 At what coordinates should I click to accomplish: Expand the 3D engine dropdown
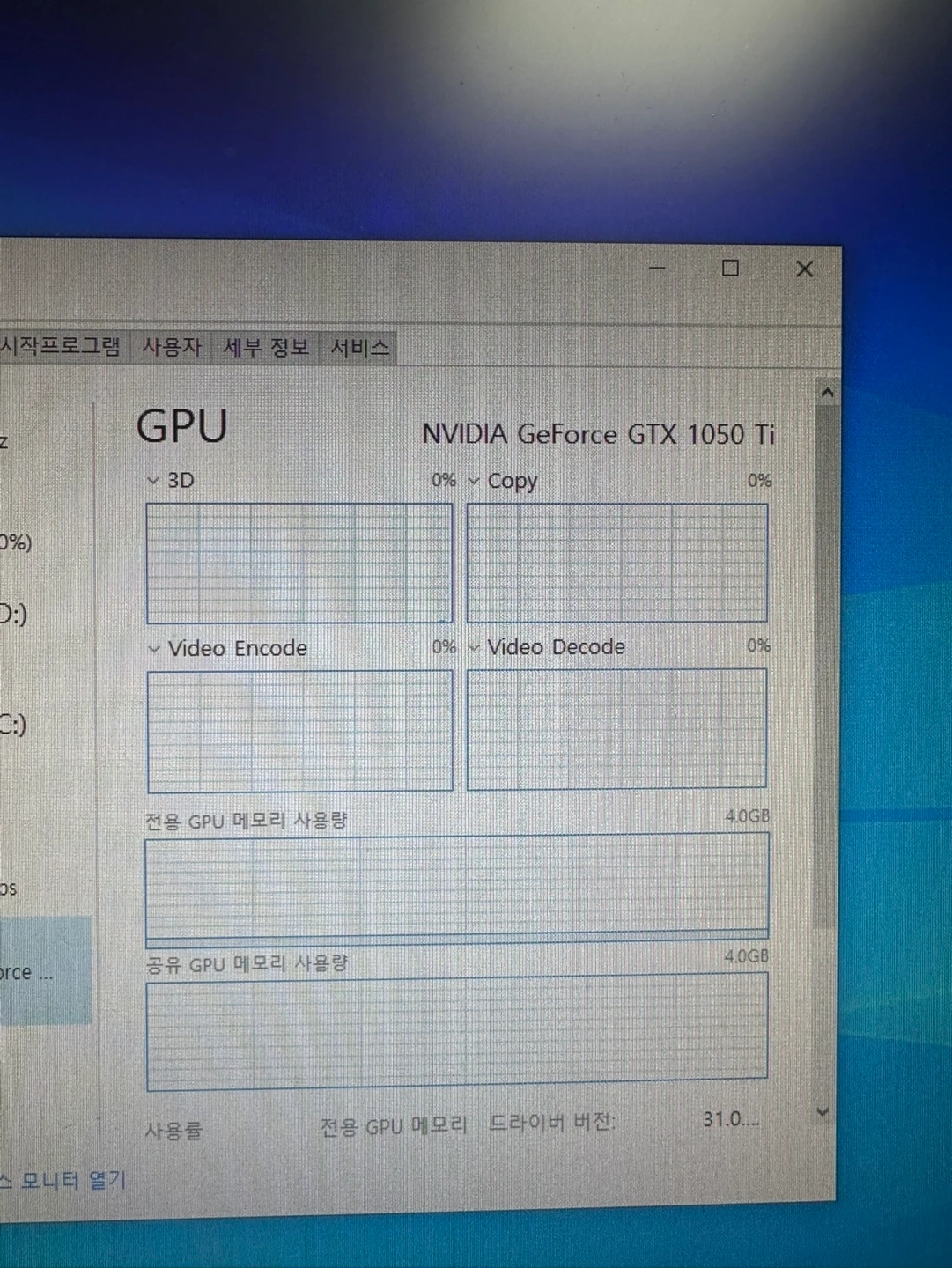click(x=153, y=481)
